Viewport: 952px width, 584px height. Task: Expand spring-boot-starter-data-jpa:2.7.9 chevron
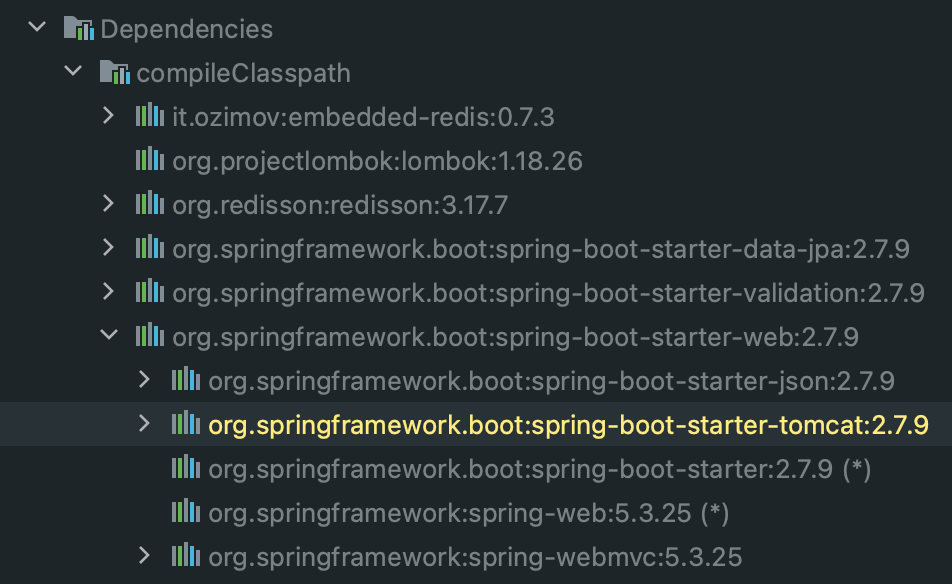pos(109,248)
